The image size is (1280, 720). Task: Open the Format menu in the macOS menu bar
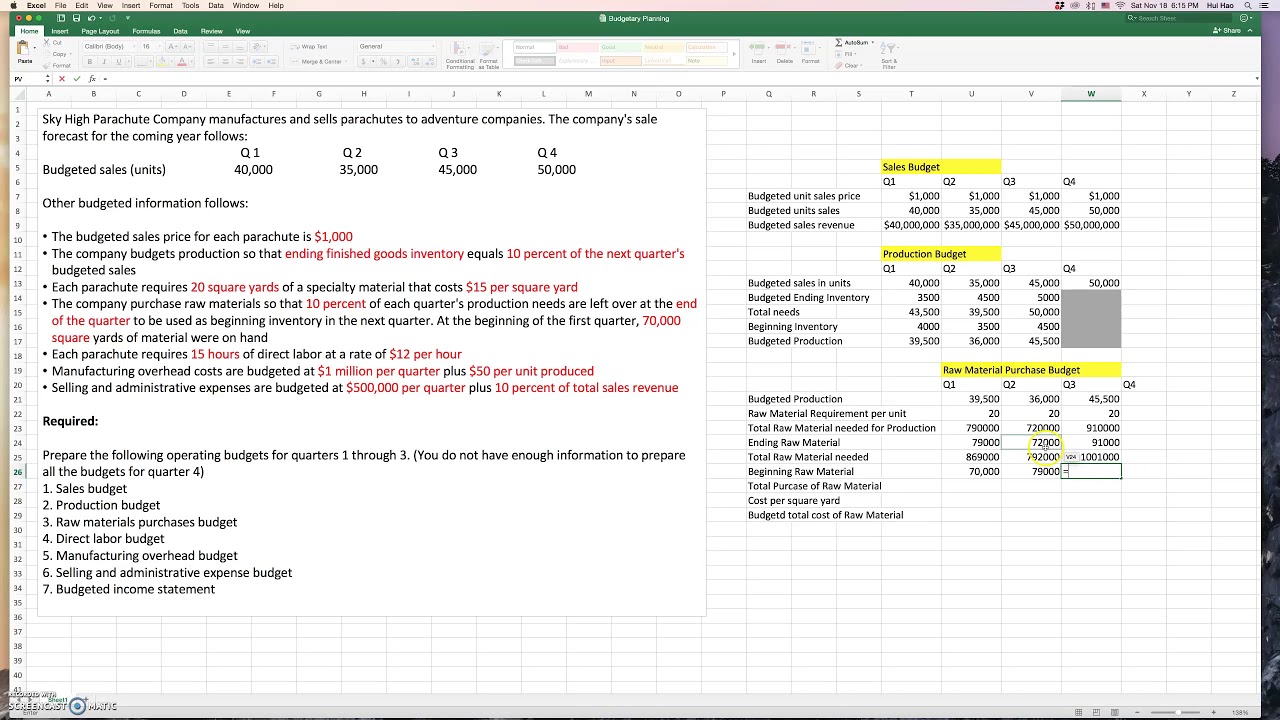(x=161, y=5)
